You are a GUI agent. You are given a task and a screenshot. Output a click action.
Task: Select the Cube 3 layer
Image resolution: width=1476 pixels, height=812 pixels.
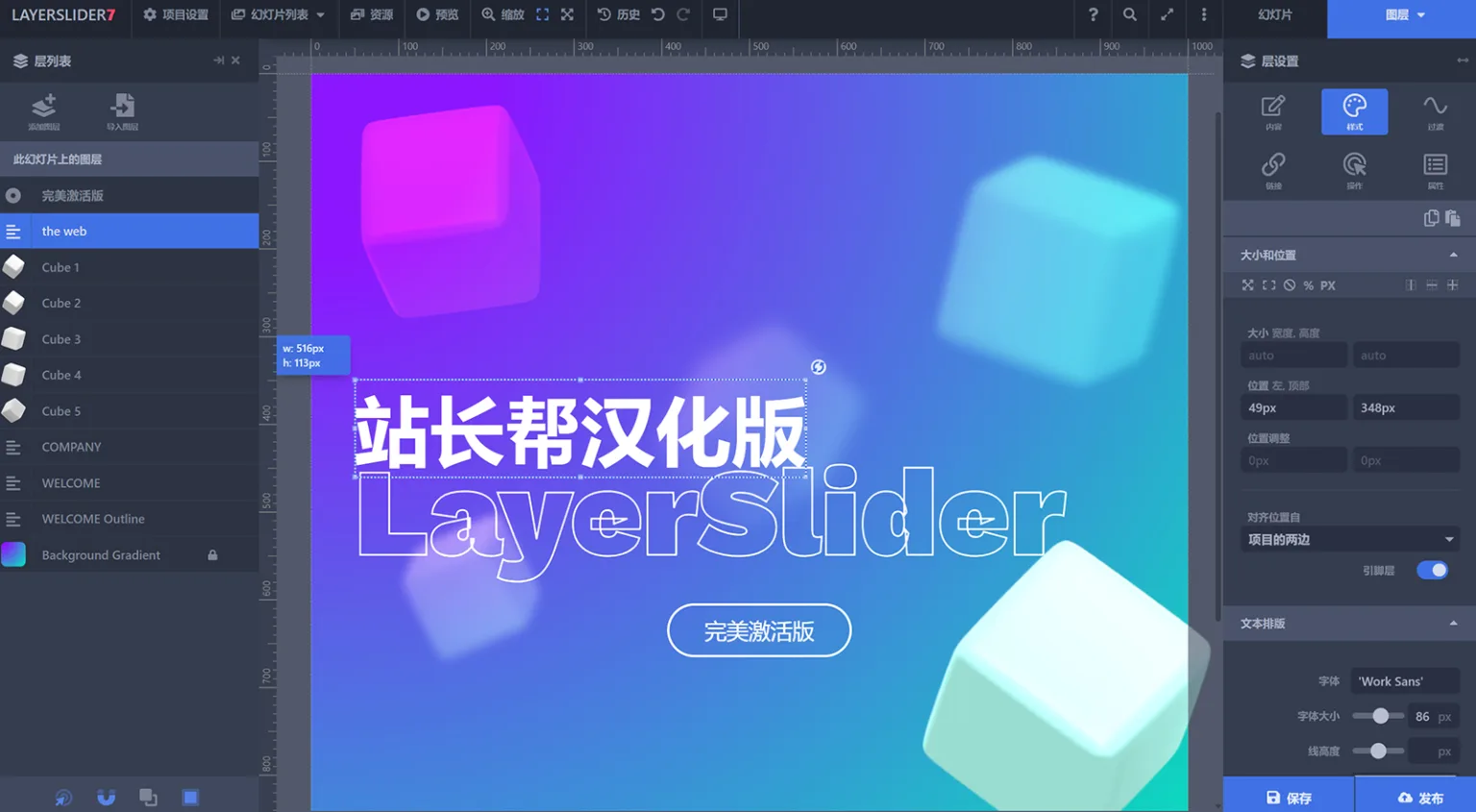click(130, 339)
